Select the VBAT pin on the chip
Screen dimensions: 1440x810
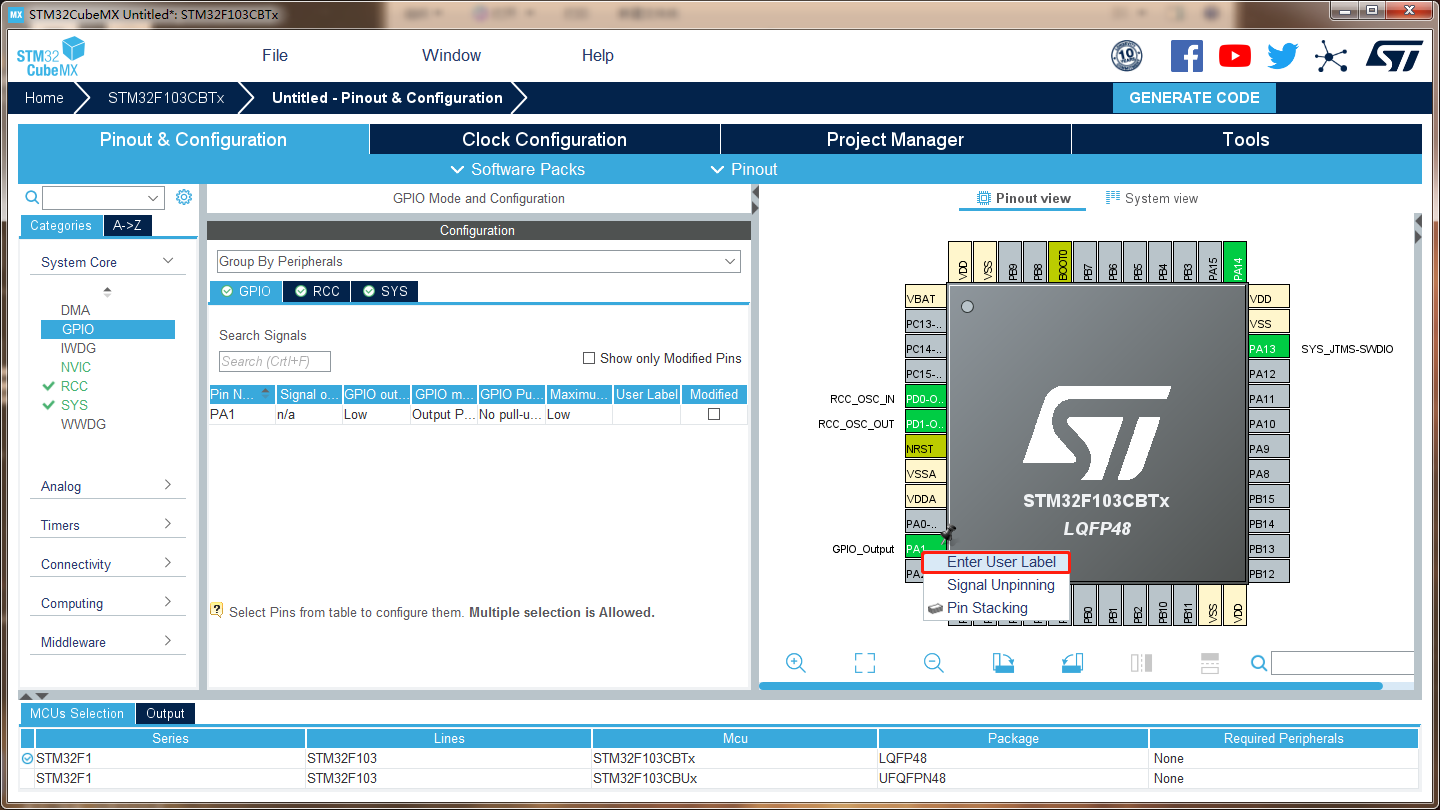pyautogui.click(x=925, y=299)
